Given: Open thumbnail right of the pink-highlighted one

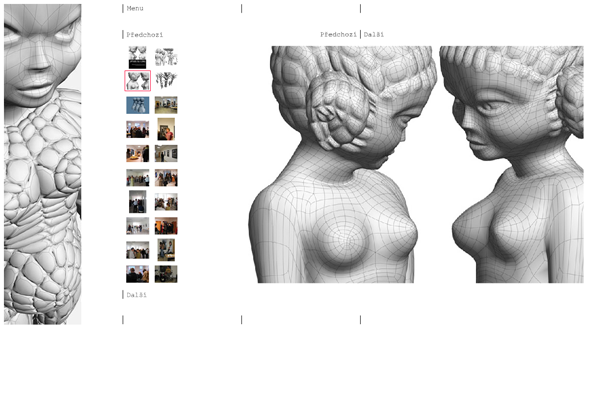Looking at the screenshot, I should (x=166, y=81).
